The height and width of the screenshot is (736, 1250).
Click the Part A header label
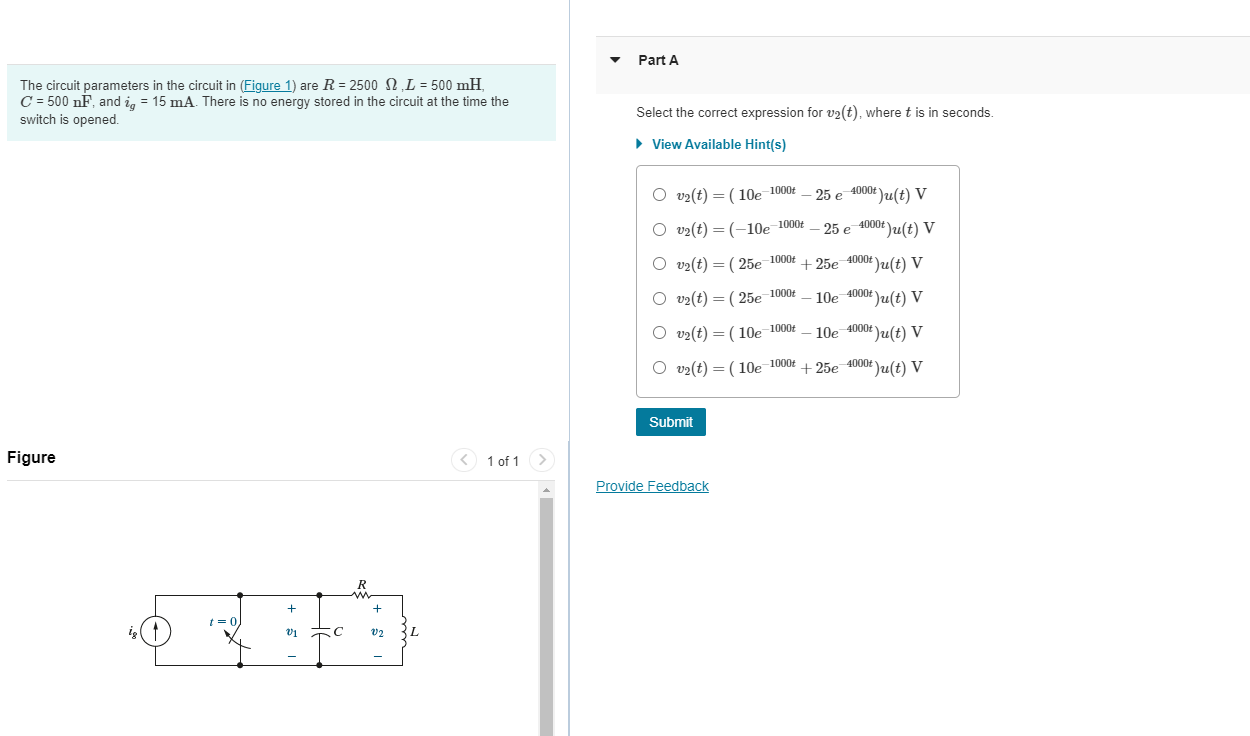658,60
